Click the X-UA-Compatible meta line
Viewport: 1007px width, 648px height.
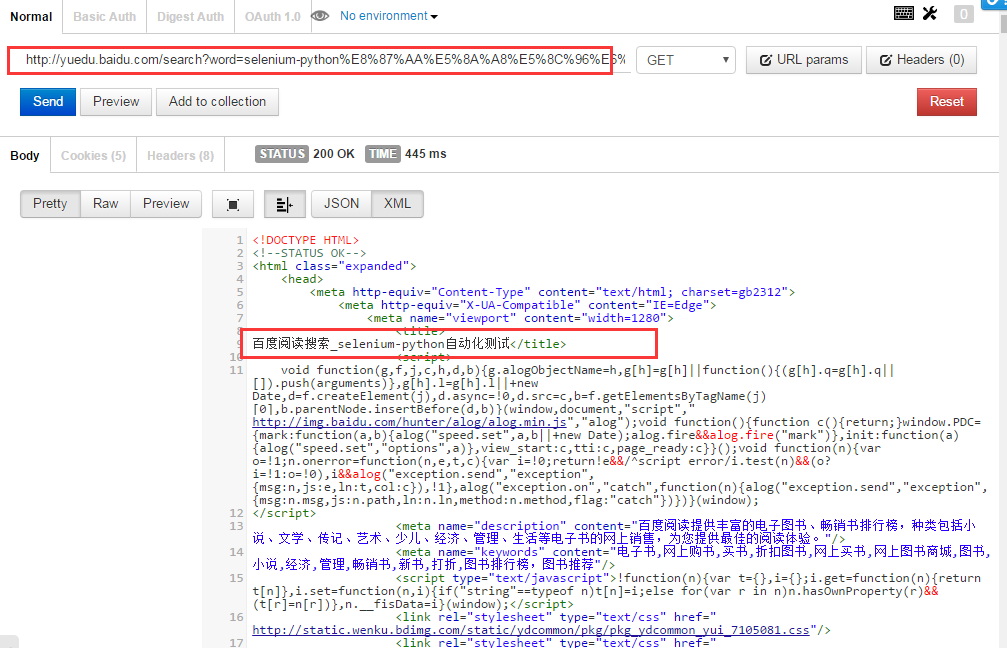(527, 305)
